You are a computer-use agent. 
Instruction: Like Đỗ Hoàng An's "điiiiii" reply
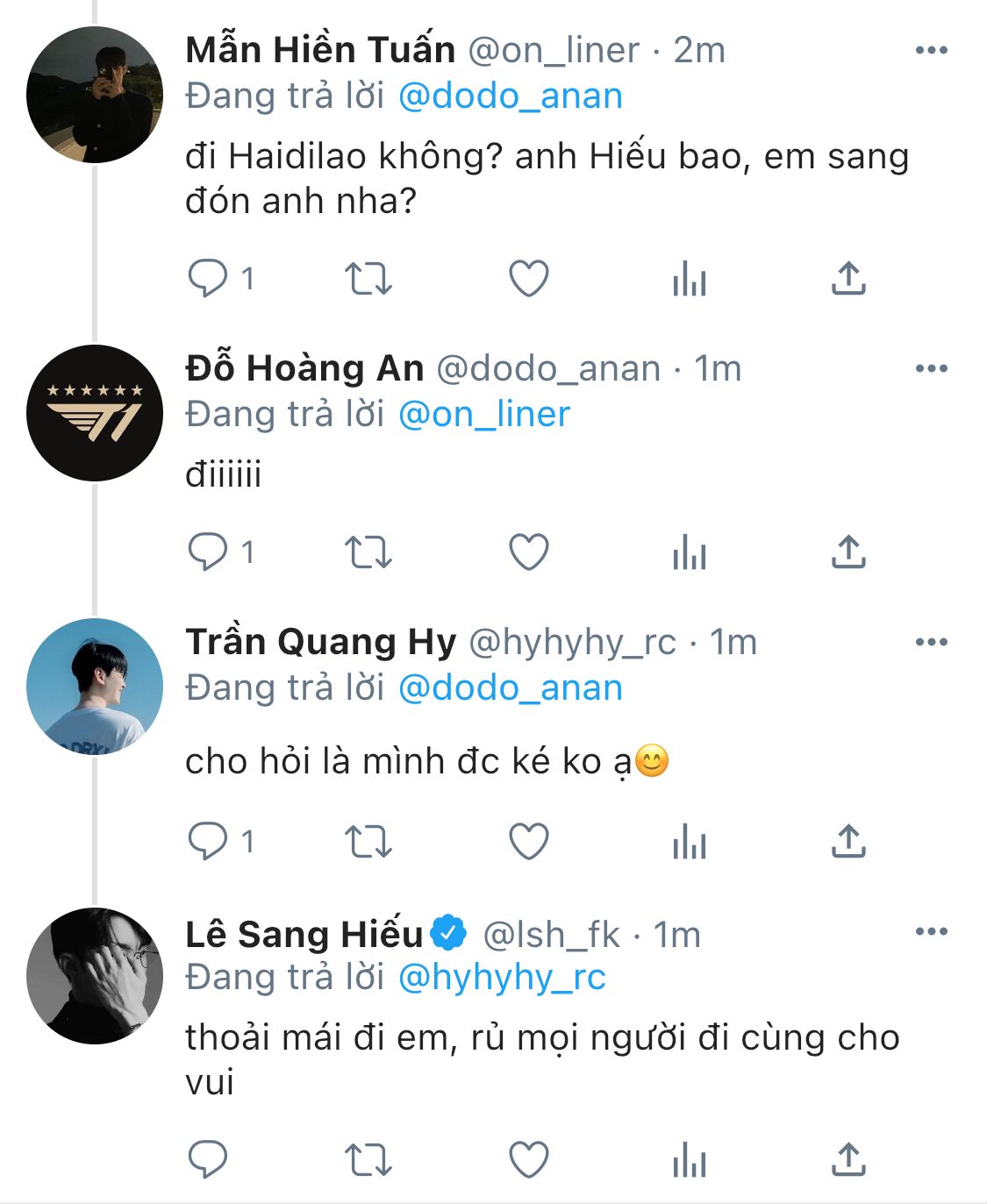pyautogui.click(x=529, y=553)
